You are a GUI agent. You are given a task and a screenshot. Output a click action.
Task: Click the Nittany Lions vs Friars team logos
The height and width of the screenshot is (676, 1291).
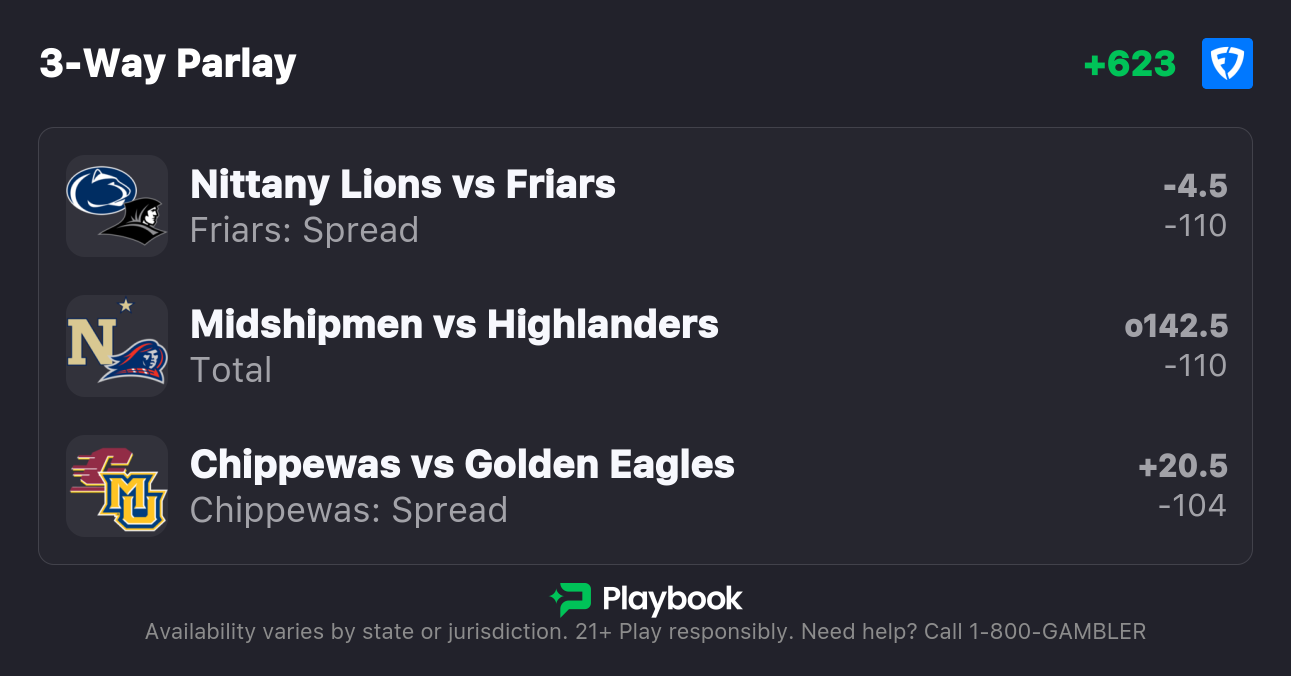coord(117,206)
